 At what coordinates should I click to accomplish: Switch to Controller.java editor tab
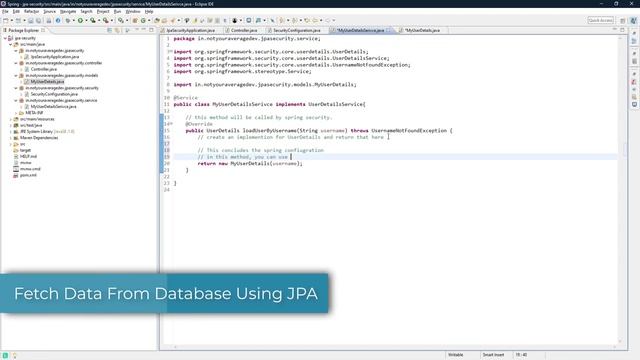[244, 30]
